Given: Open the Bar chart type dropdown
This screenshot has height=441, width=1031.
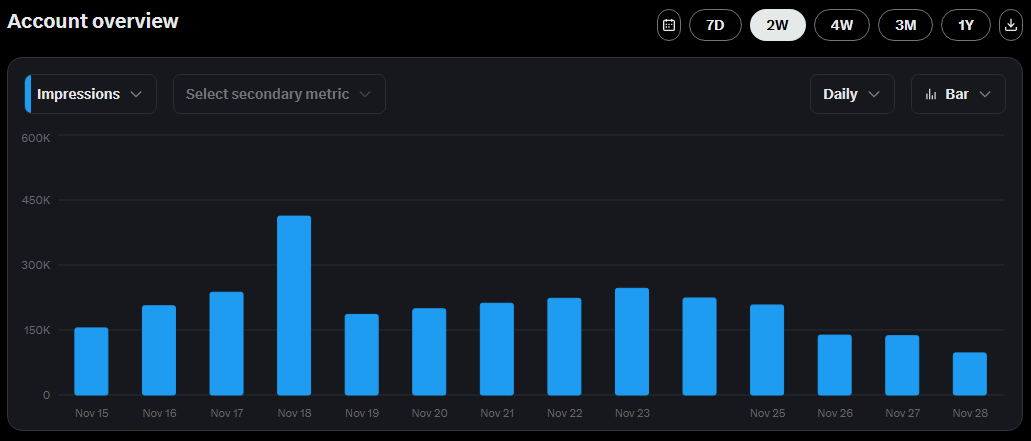Looking at the screenshot, I should 958,94.
